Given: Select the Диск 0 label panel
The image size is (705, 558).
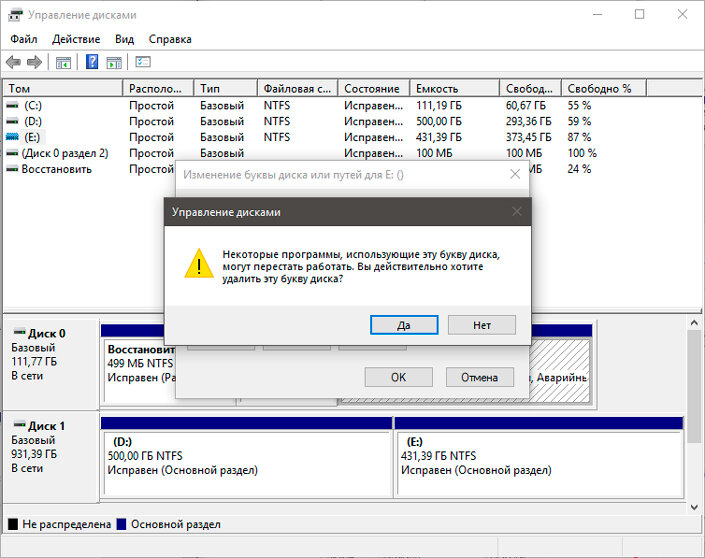Looking at the screenshot, I should click(51, 364).
